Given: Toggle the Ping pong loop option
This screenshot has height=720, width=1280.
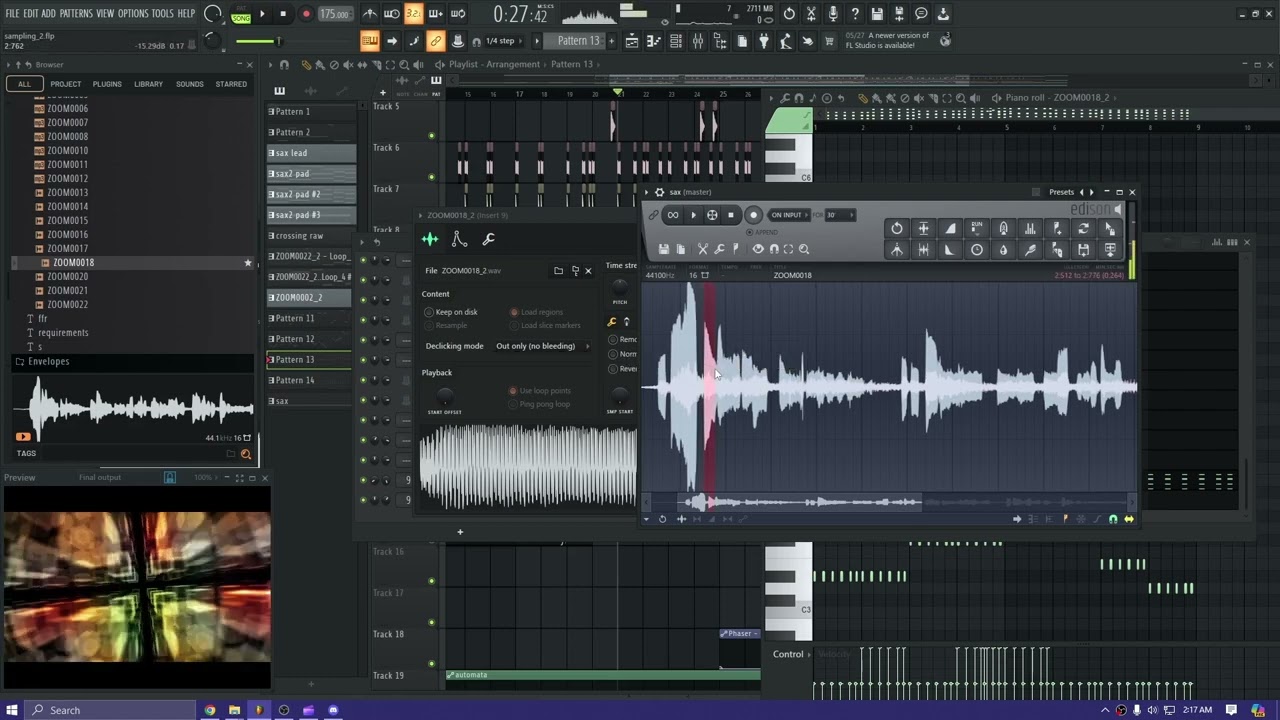Looking at the screenshot, I should click(x=541, y=404).
